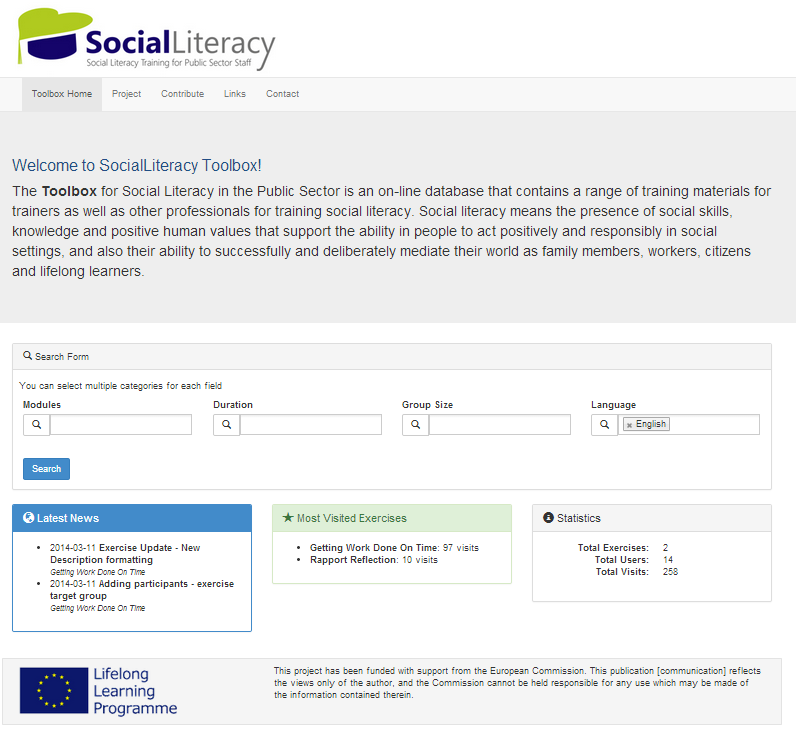796x740 pixels.
Task: Click the blue Search button
Action: pos(46,468)
